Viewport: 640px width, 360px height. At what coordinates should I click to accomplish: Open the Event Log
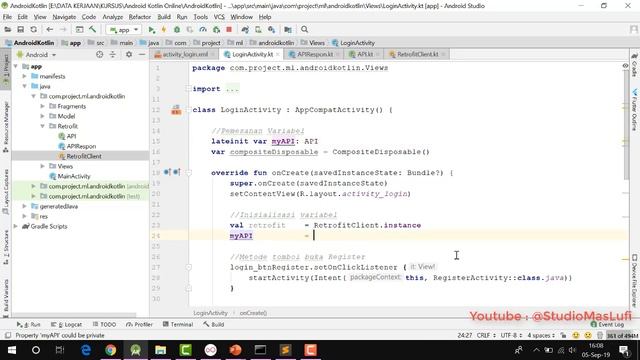click(607, 324)
